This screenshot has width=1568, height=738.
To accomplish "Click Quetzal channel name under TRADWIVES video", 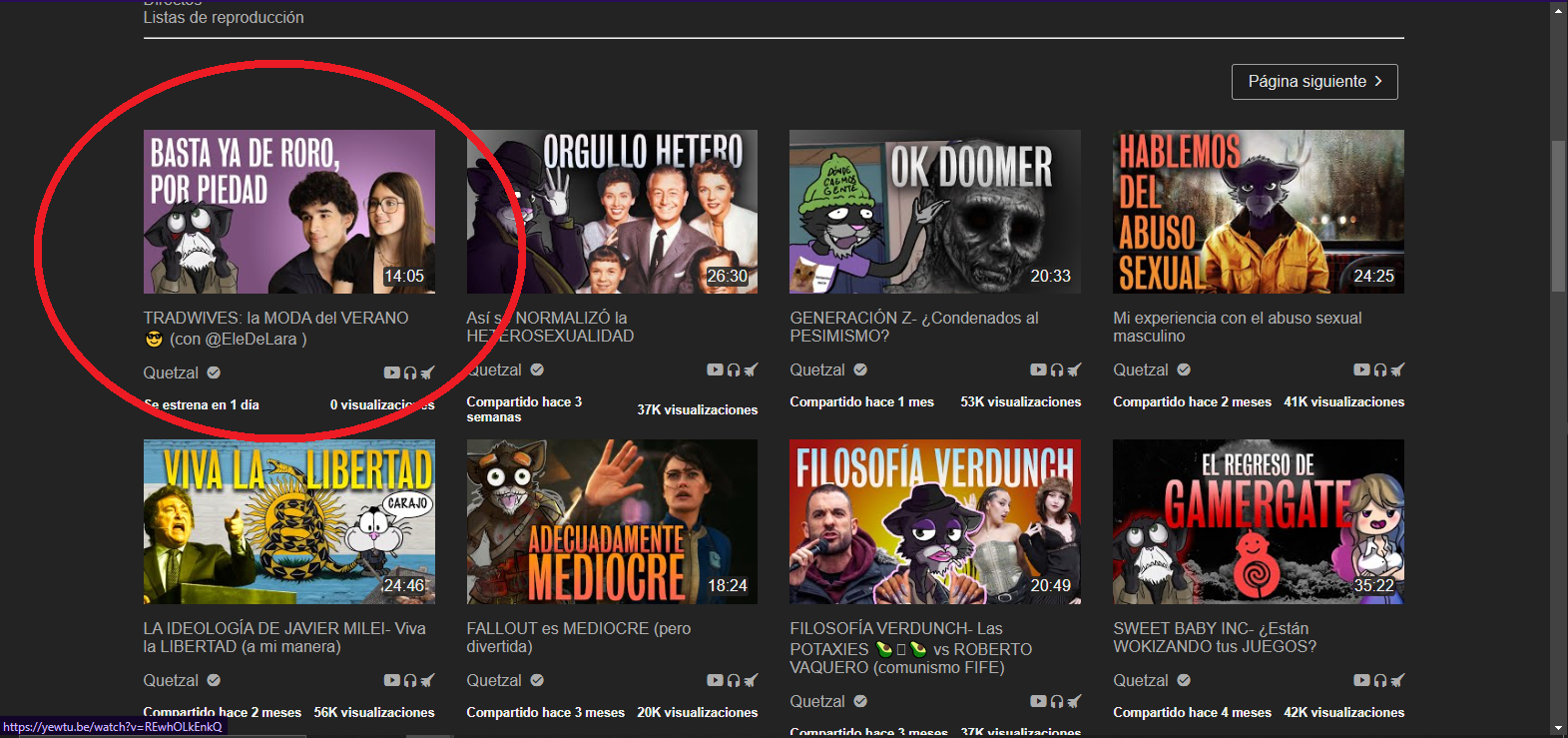I will click(171, 372).
